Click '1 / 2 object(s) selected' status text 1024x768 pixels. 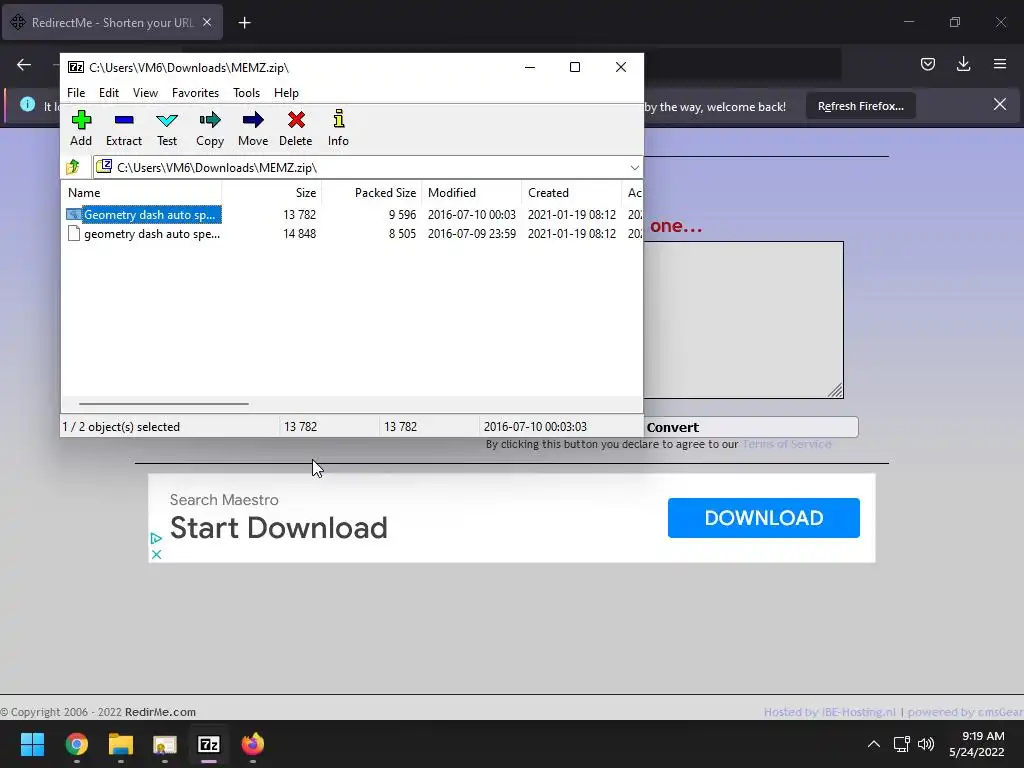click(x=121, y=426)
